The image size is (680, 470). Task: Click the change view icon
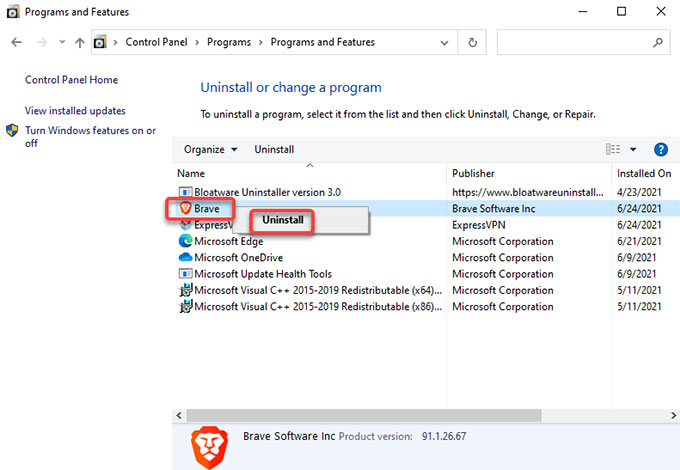613,149
